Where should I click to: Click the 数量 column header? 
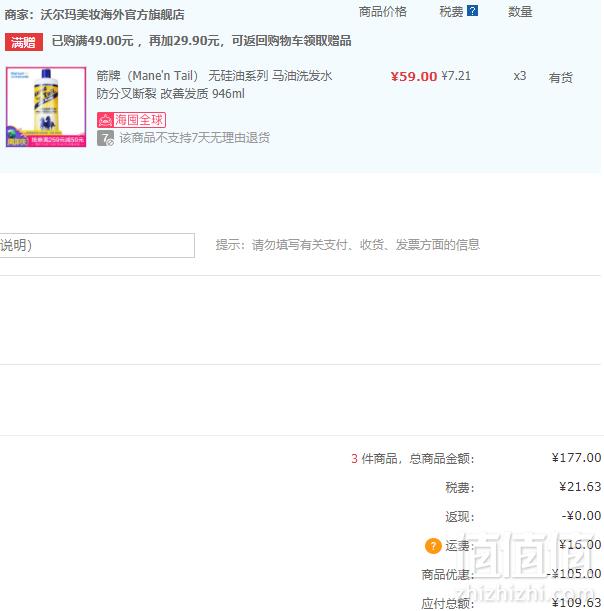(520, 12)
